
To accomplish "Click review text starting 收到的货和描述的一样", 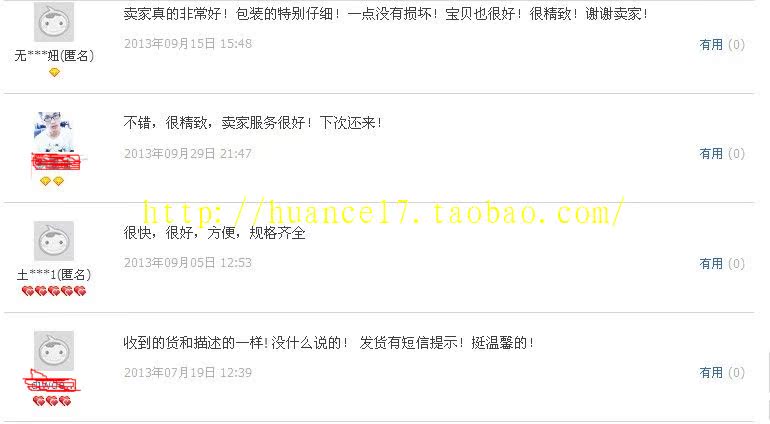I will point(328,342).
